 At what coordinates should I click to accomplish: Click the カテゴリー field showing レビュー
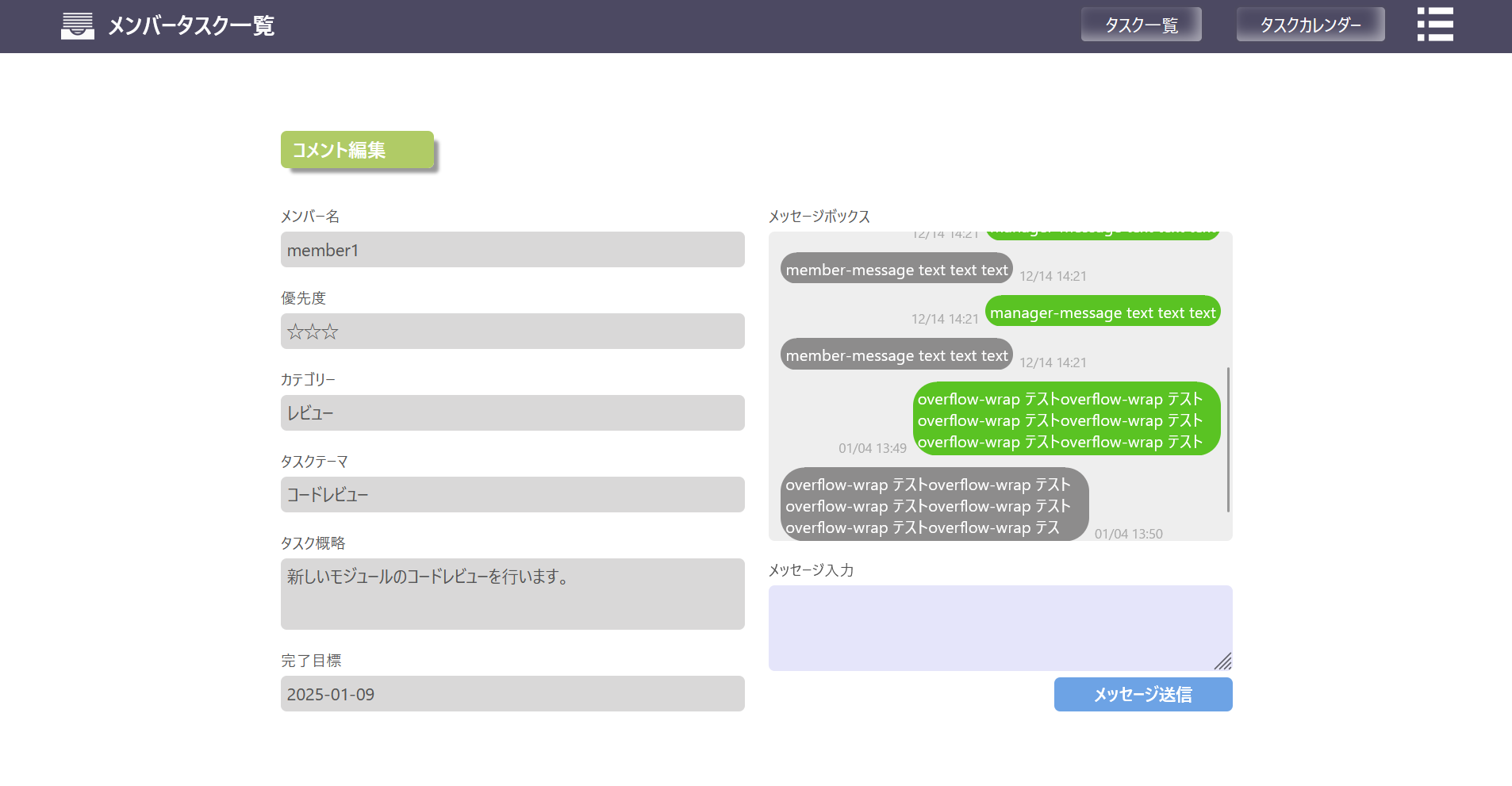coord(512,413)
